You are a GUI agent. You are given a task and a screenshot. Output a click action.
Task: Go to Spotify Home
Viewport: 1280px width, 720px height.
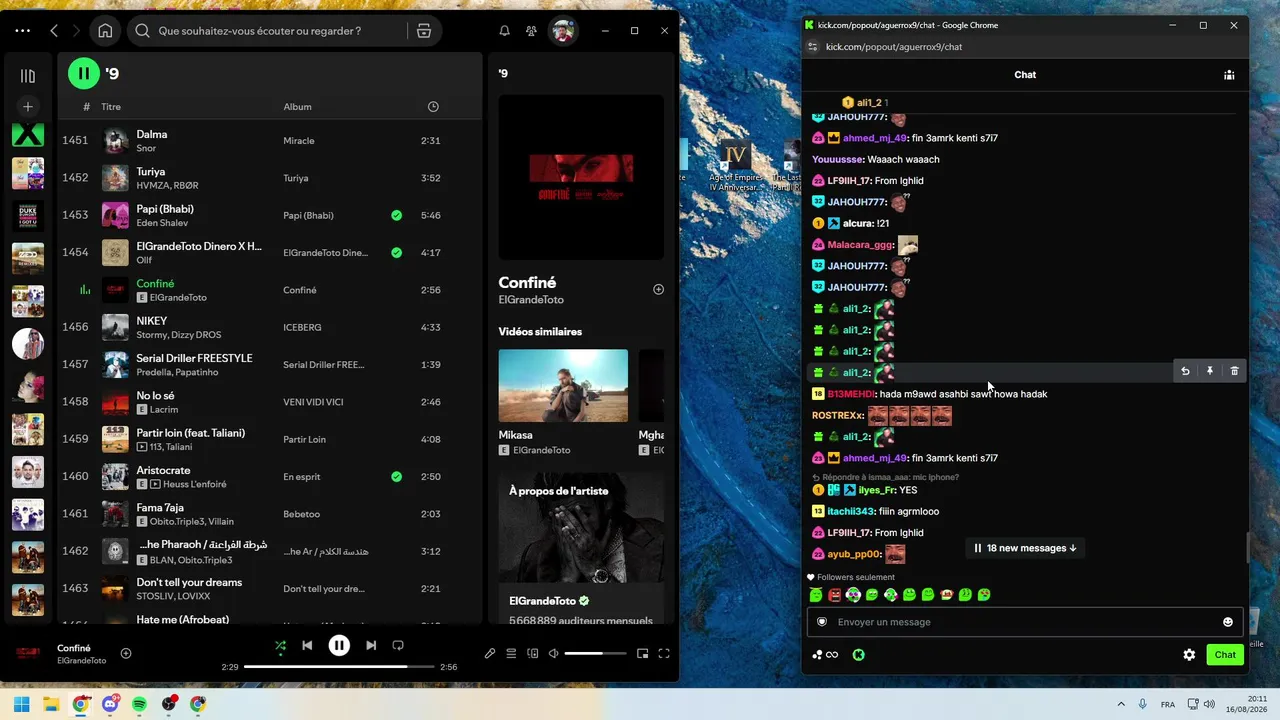(105, 31)
